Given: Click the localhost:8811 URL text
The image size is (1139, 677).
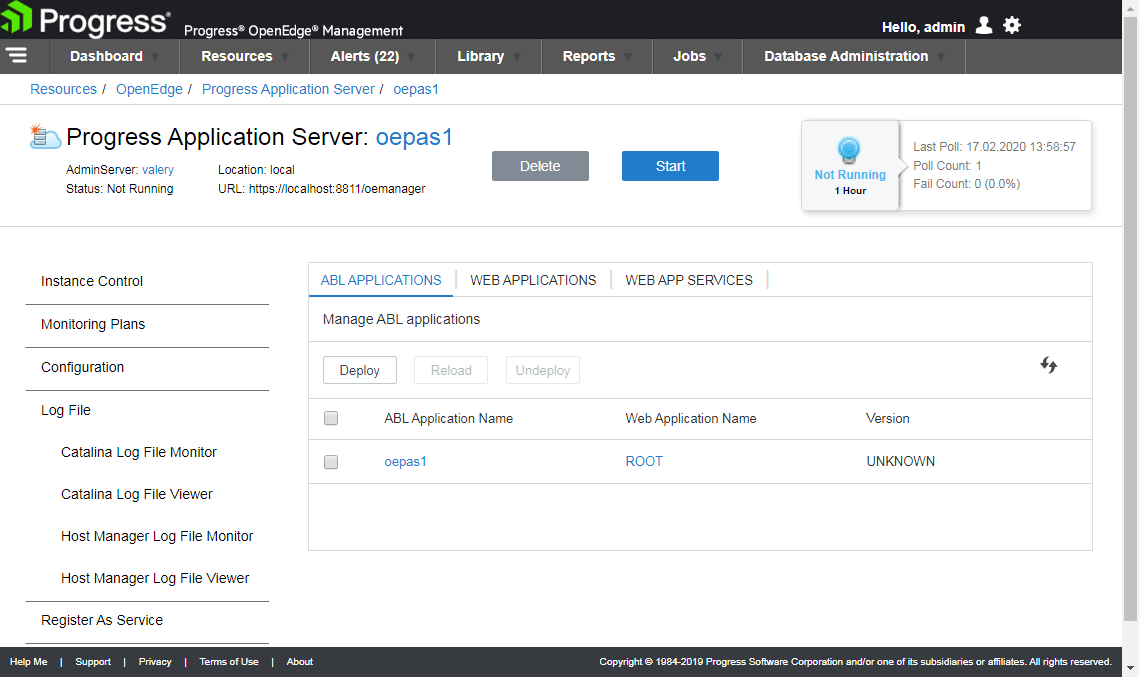Looking at the screenshot, I should [337, 189].
